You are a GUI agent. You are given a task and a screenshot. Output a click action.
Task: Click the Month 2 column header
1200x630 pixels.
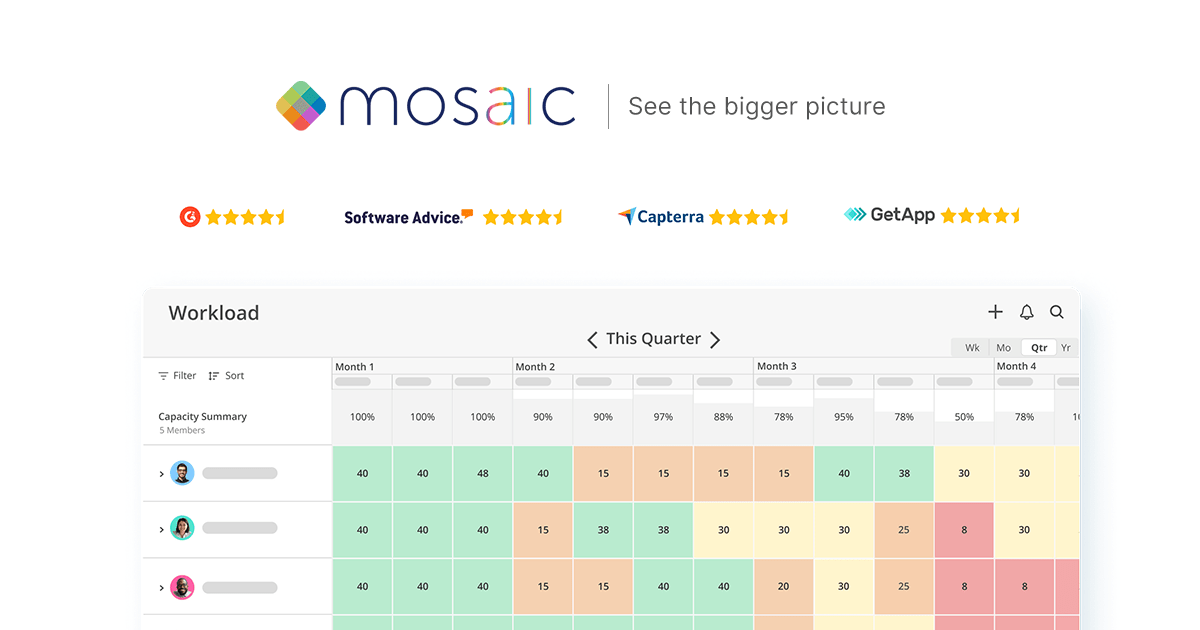[x=536, y=366]
